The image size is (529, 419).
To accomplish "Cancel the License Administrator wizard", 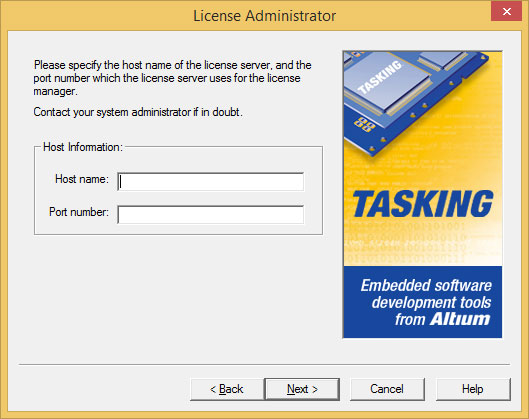I will click(387, 389).
